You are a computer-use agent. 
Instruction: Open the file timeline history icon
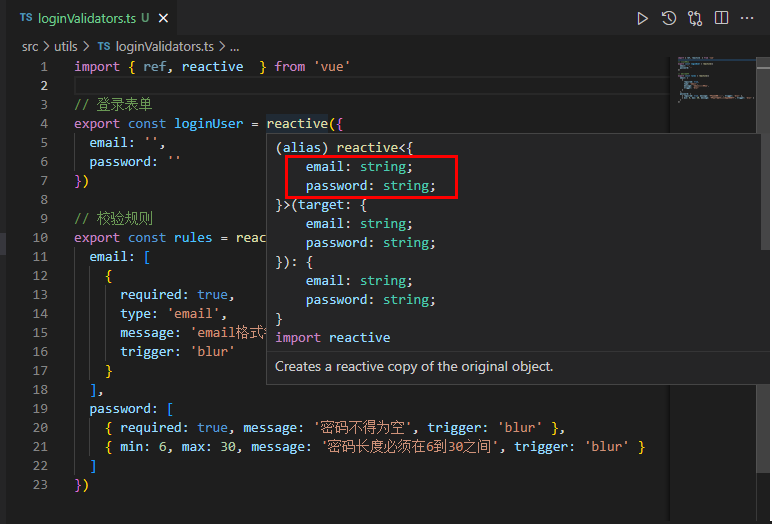tap(669, 19)
